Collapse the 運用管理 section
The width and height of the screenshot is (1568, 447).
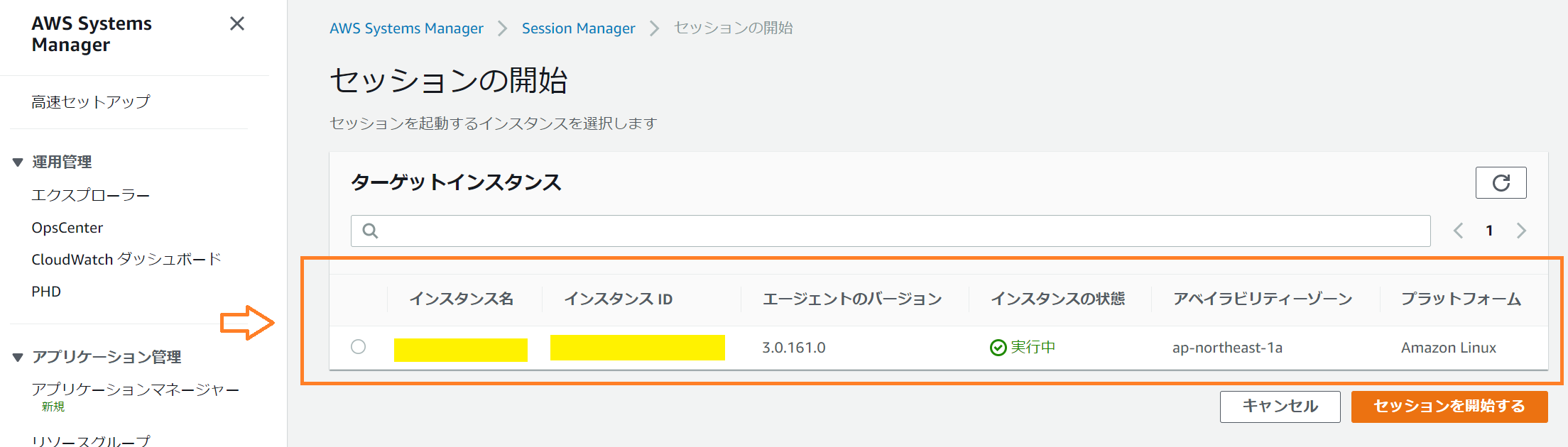18,162
